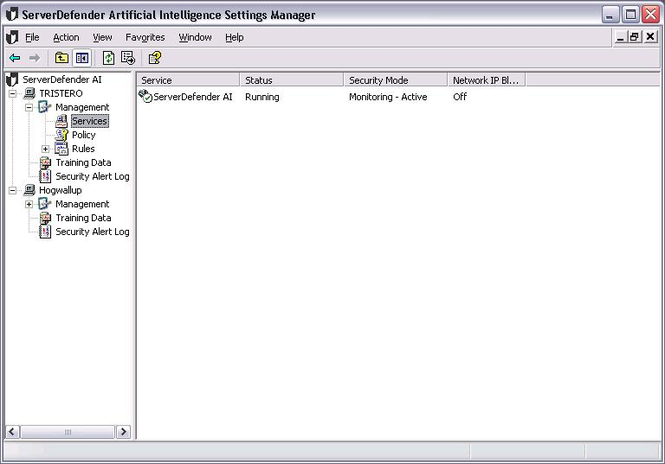Screen dimensions: 665x464
Task: Click the Training Data icon under TRISTERO
Action: pyautogui.click(x=45, y=162)
